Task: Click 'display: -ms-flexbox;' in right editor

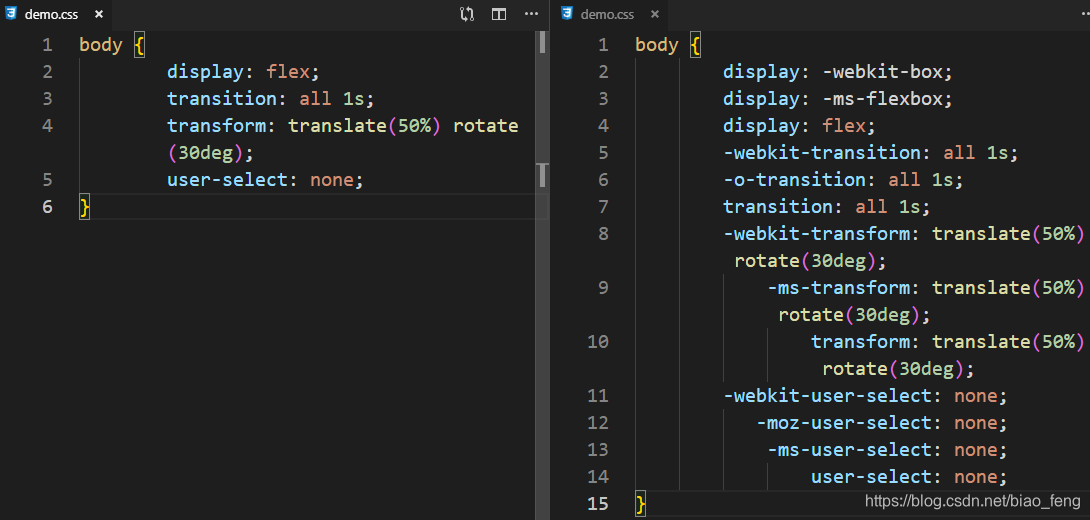Action: (x=837, y=99)
